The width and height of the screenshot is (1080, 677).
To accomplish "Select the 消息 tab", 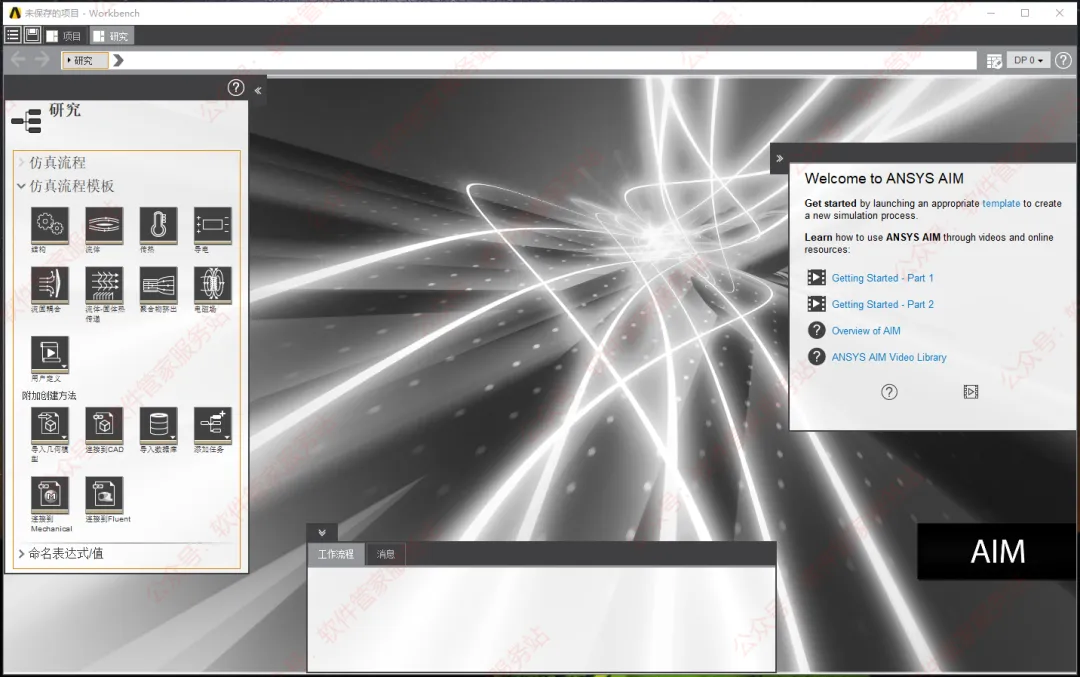I will pyautogui.click(x=385, y=554).
